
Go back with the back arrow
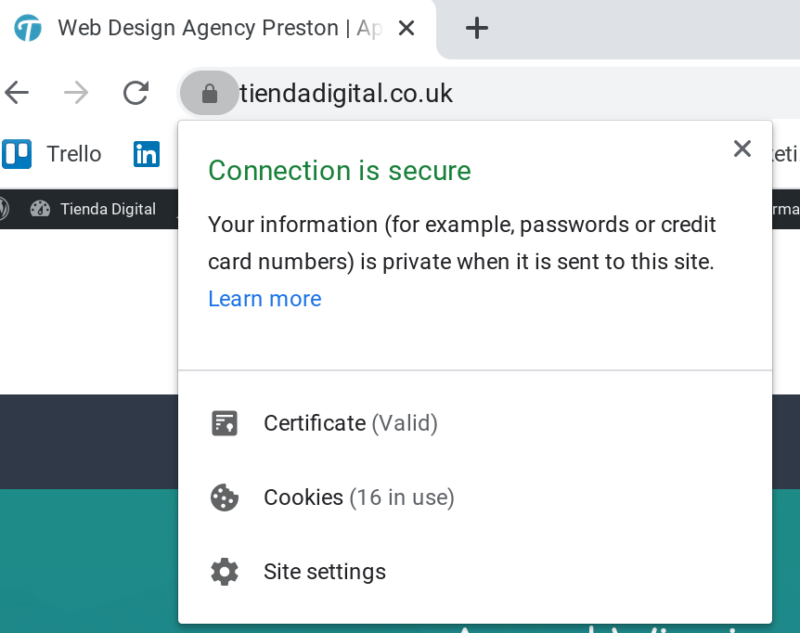(17, 94)
